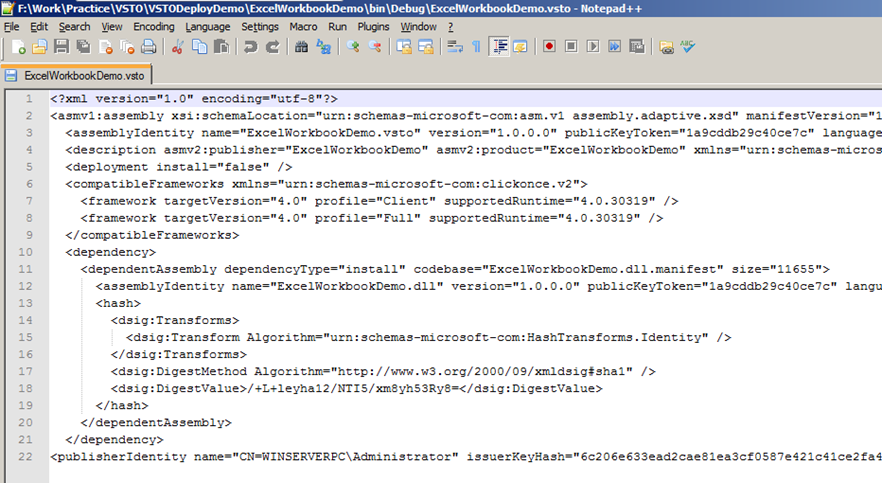Screen dimensions: 882x483
Task: Click size="11655" on line 11
Action: point(777,269)
